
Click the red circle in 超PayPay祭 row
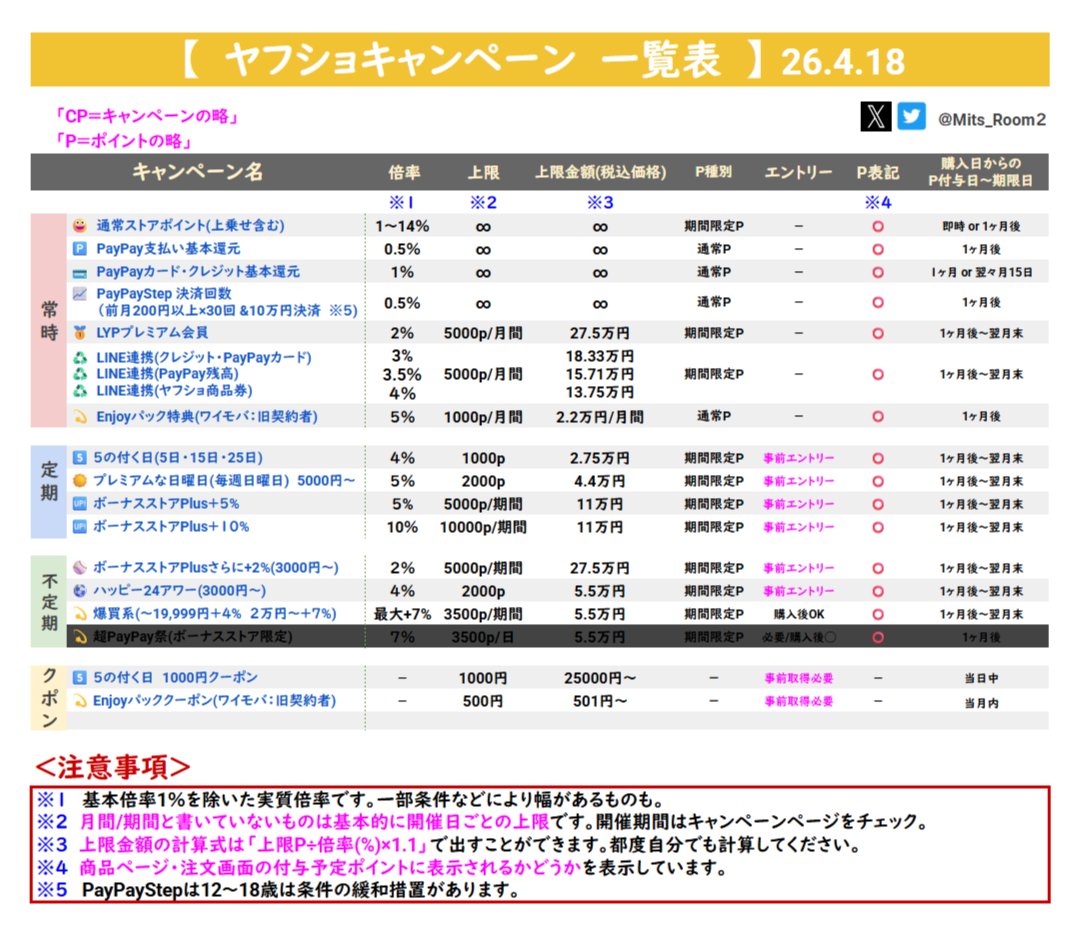pyautogui.click(x=878, y=637)
